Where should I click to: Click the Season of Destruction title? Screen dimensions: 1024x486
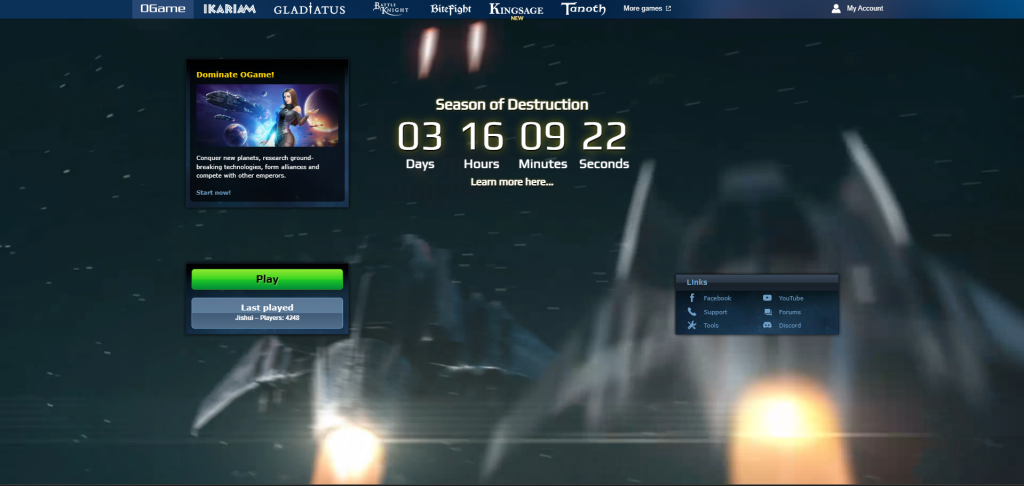pos(512,105)
